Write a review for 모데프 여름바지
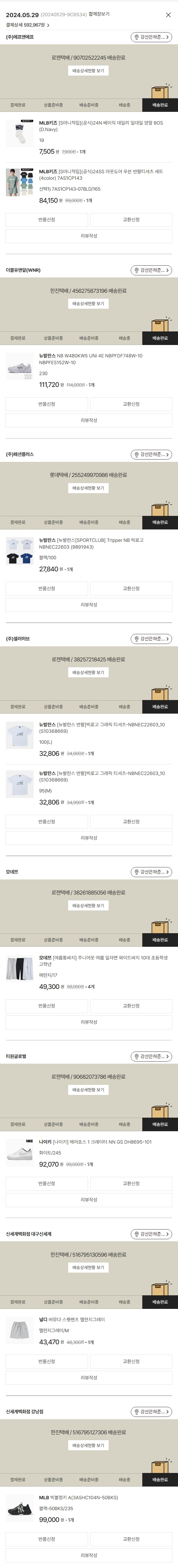The height and width of the screenshot is (1568, 178). click(89, 1022)
